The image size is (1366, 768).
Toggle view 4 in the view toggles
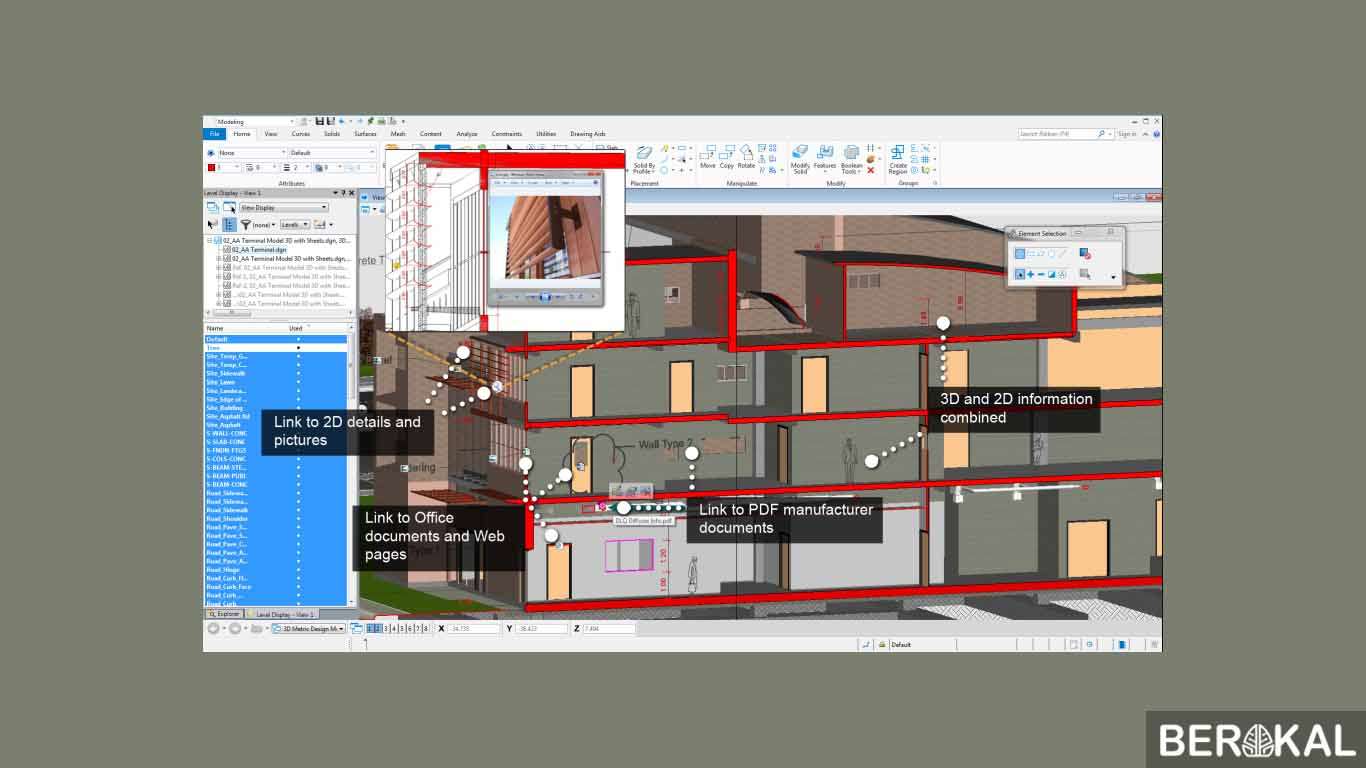click(x=394, y=628)
